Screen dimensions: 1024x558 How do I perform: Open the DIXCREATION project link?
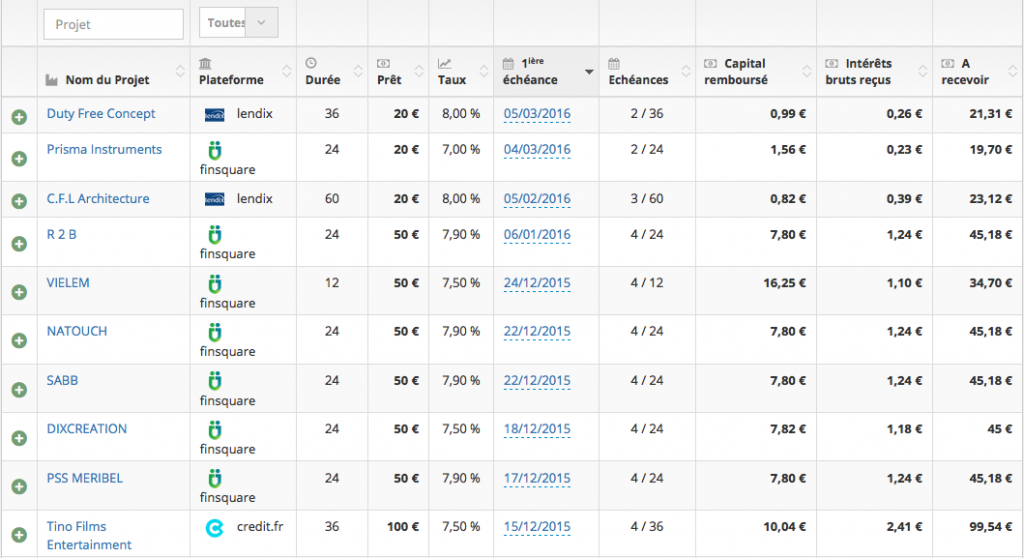tap(87, 429)
